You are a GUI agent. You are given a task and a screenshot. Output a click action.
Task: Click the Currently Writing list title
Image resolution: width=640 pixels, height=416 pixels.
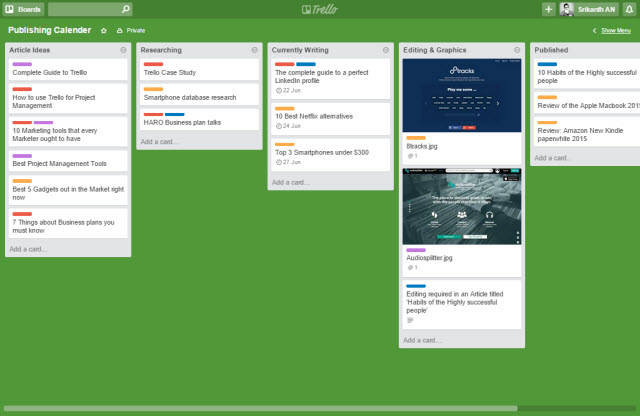[x=300, y=50]
